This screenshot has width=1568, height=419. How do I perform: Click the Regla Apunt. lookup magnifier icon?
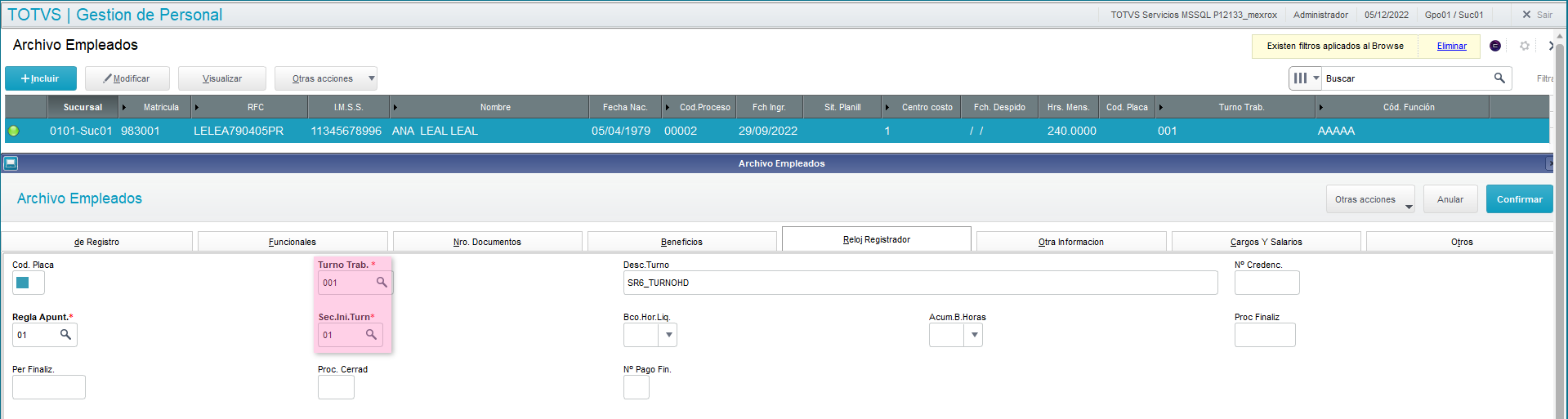click(65, 334)
